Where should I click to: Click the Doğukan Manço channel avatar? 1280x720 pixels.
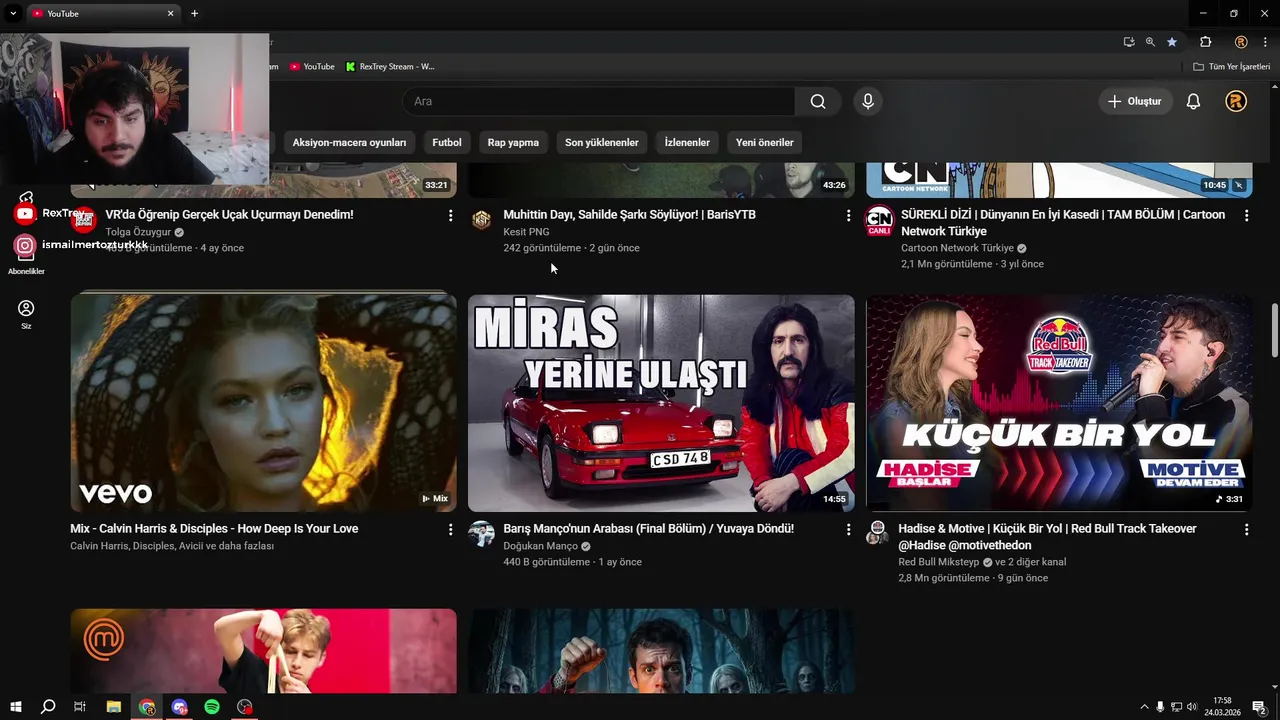point(482,533)
